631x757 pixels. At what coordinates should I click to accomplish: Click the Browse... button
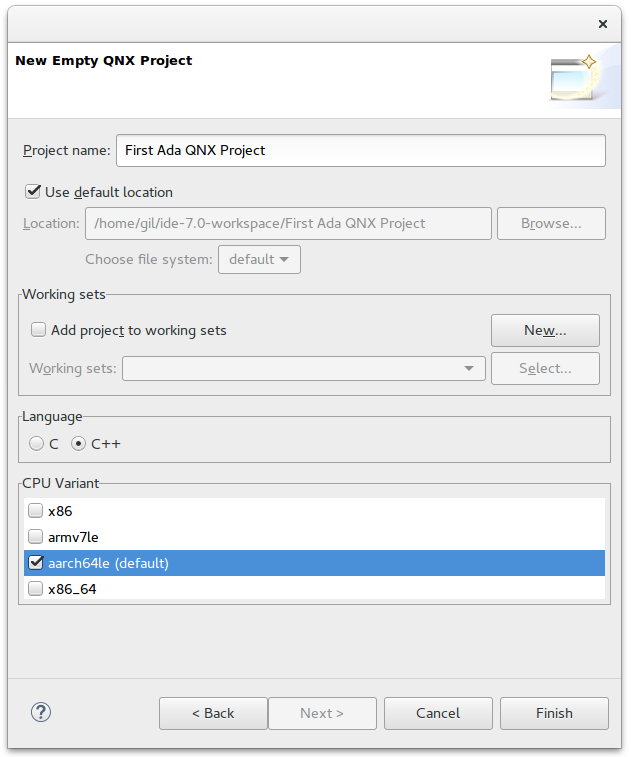click(x=551, y=224)
